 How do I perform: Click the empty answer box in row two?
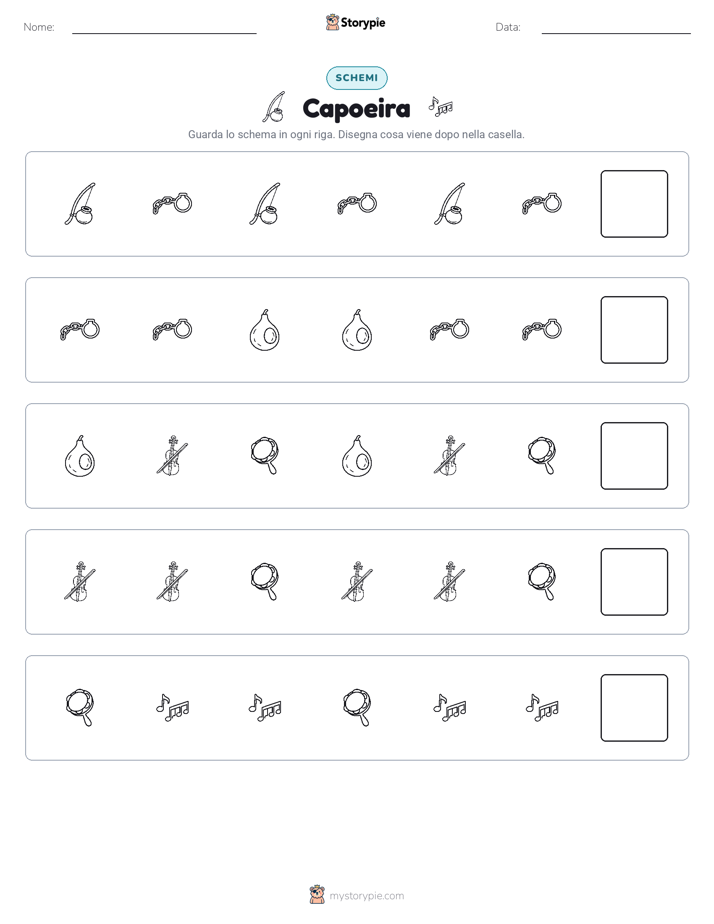click(634, 330)
